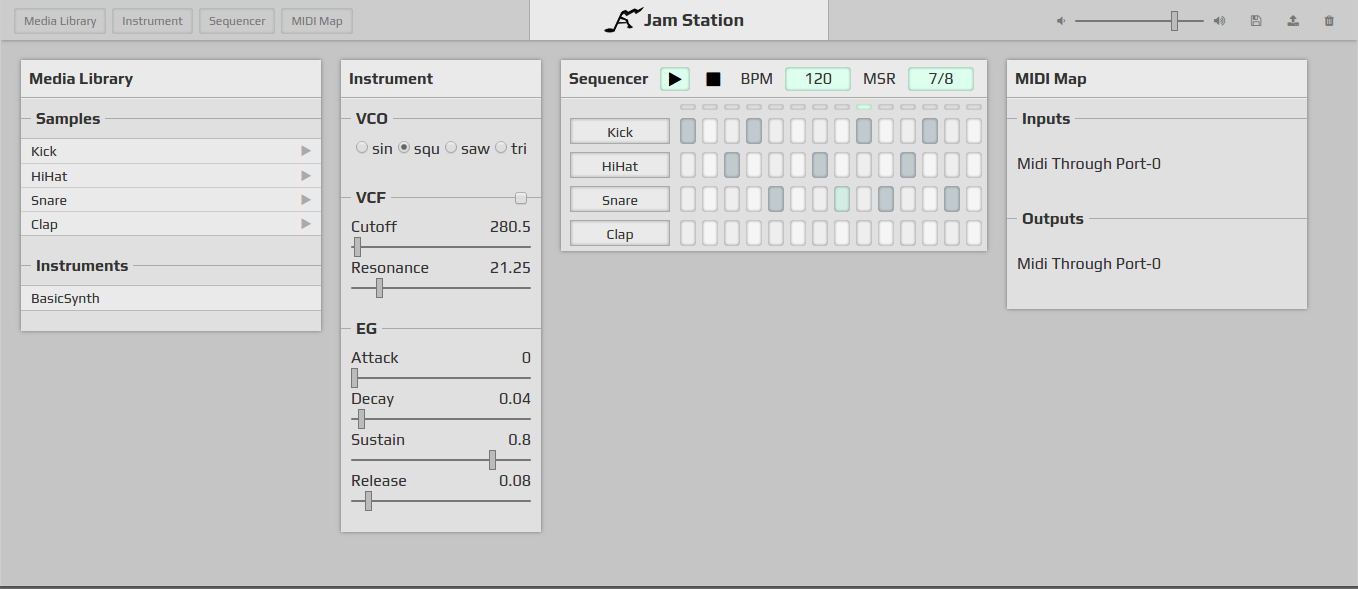Toggle the third step in the HiHat row
Image resolution: width=1358 pixels, height=589 pixels.
tap(732, 165)
